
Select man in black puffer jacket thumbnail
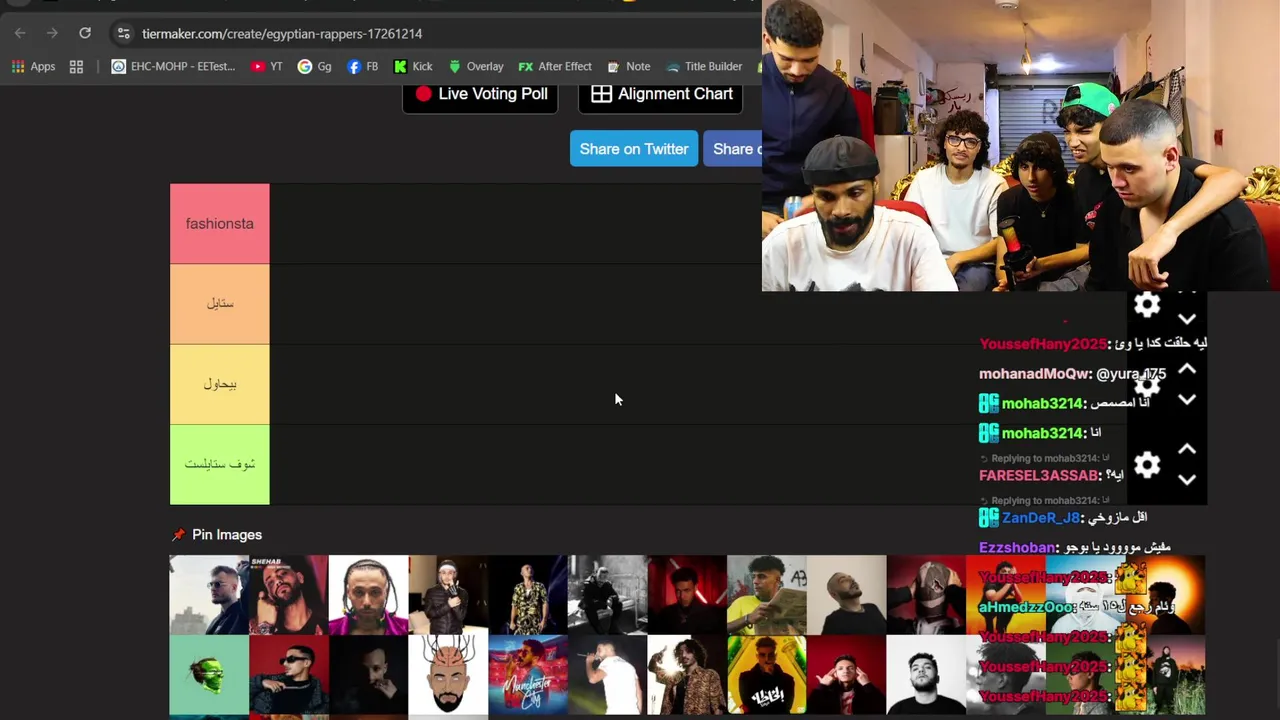pos(448,595)
